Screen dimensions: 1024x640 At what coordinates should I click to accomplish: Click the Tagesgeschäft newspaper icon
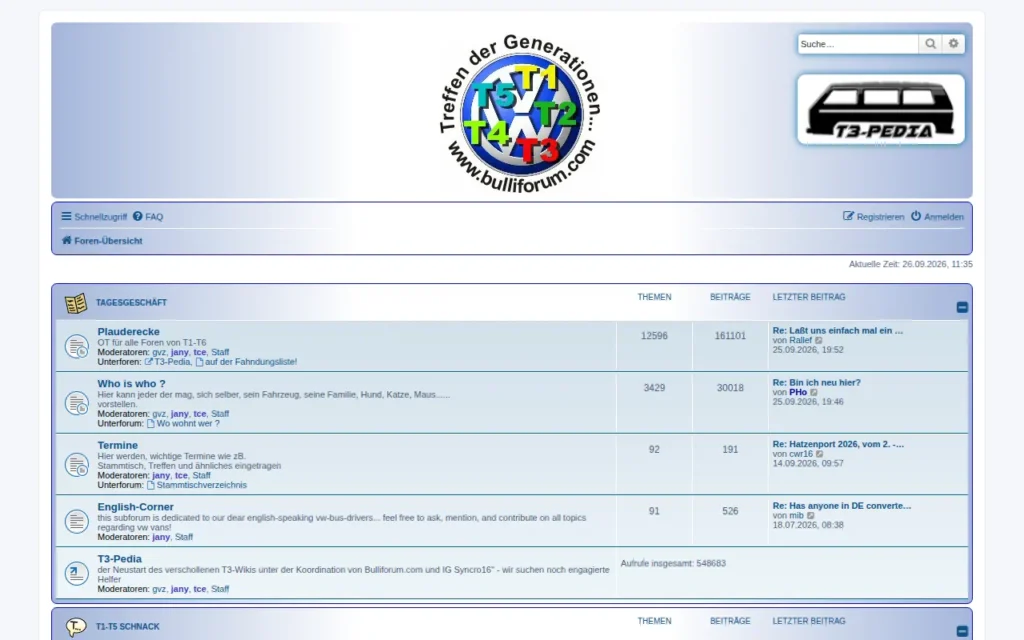(x=76, y=303)
